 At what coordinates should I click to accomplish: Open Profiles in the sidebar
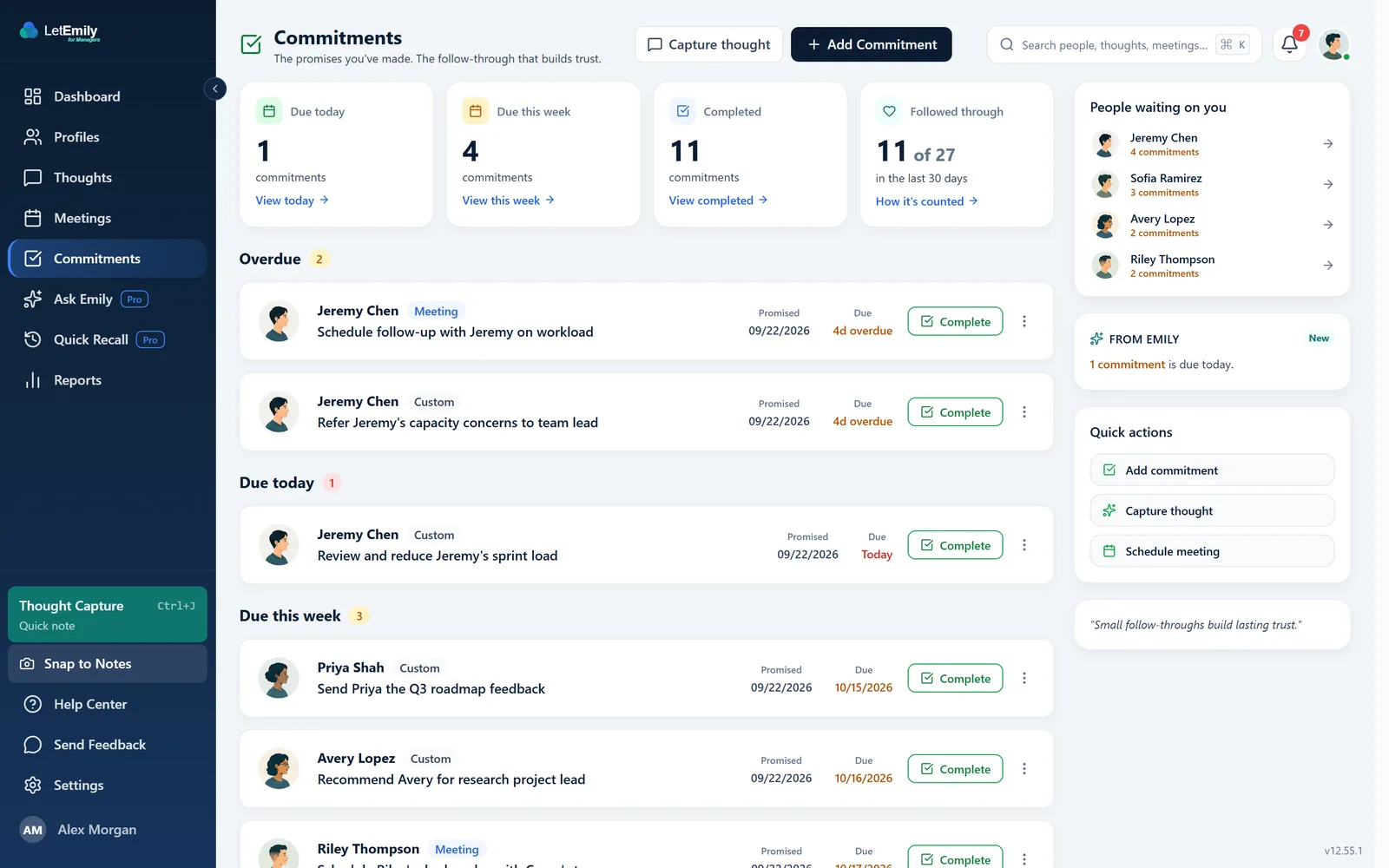[108, 137]
